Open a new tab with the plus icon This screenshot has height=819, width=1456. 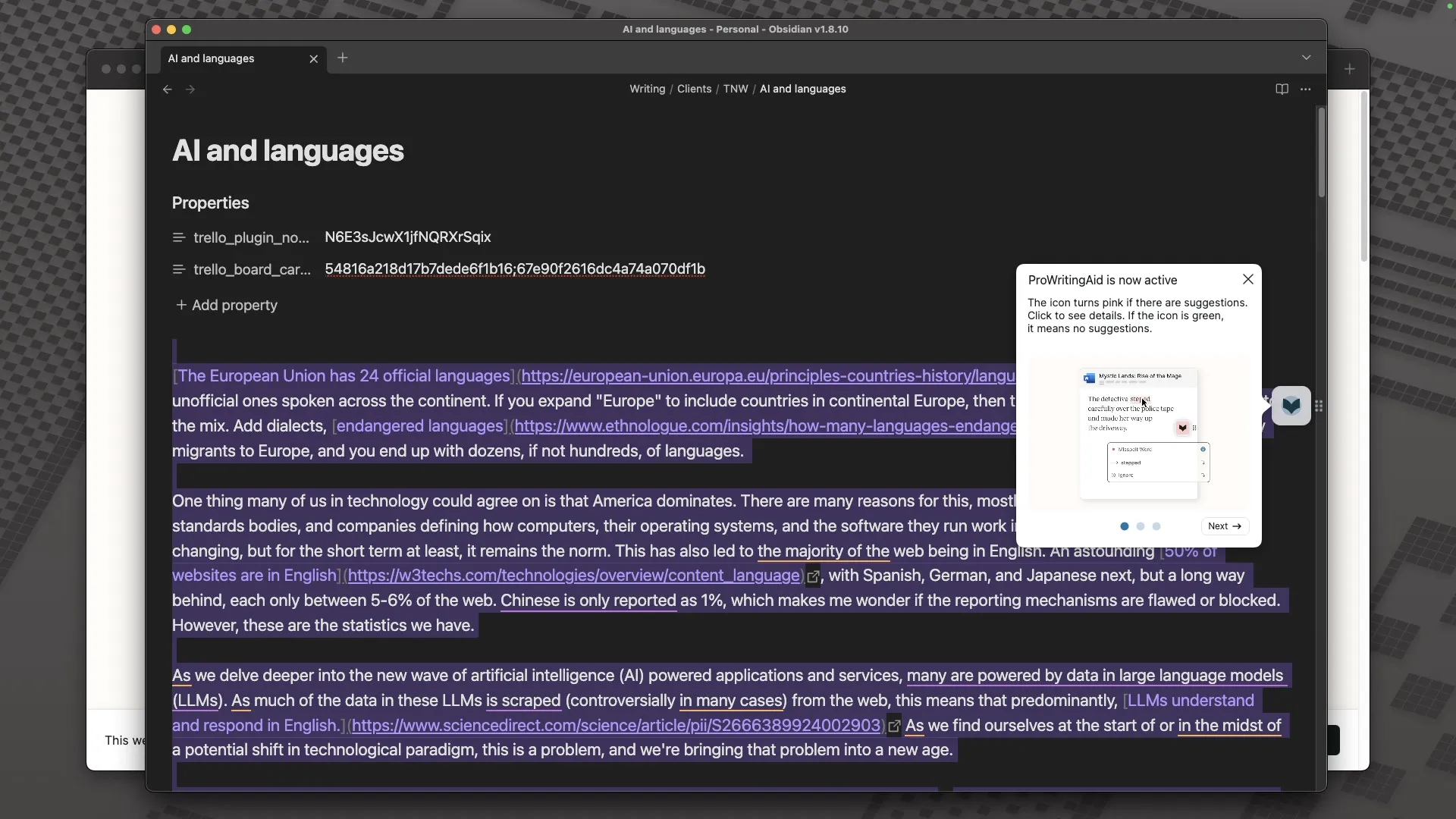[x=343, y=58]
